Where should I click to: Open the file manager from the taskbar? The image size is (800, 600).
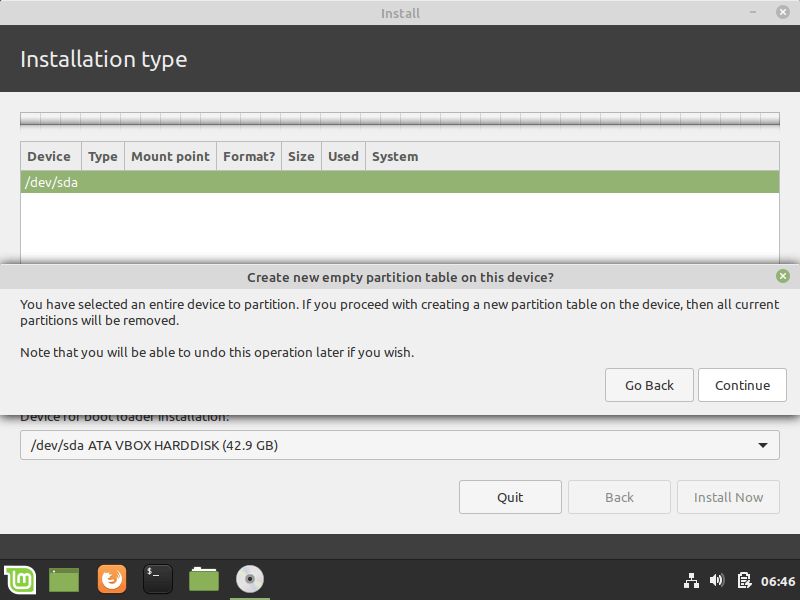203,580
